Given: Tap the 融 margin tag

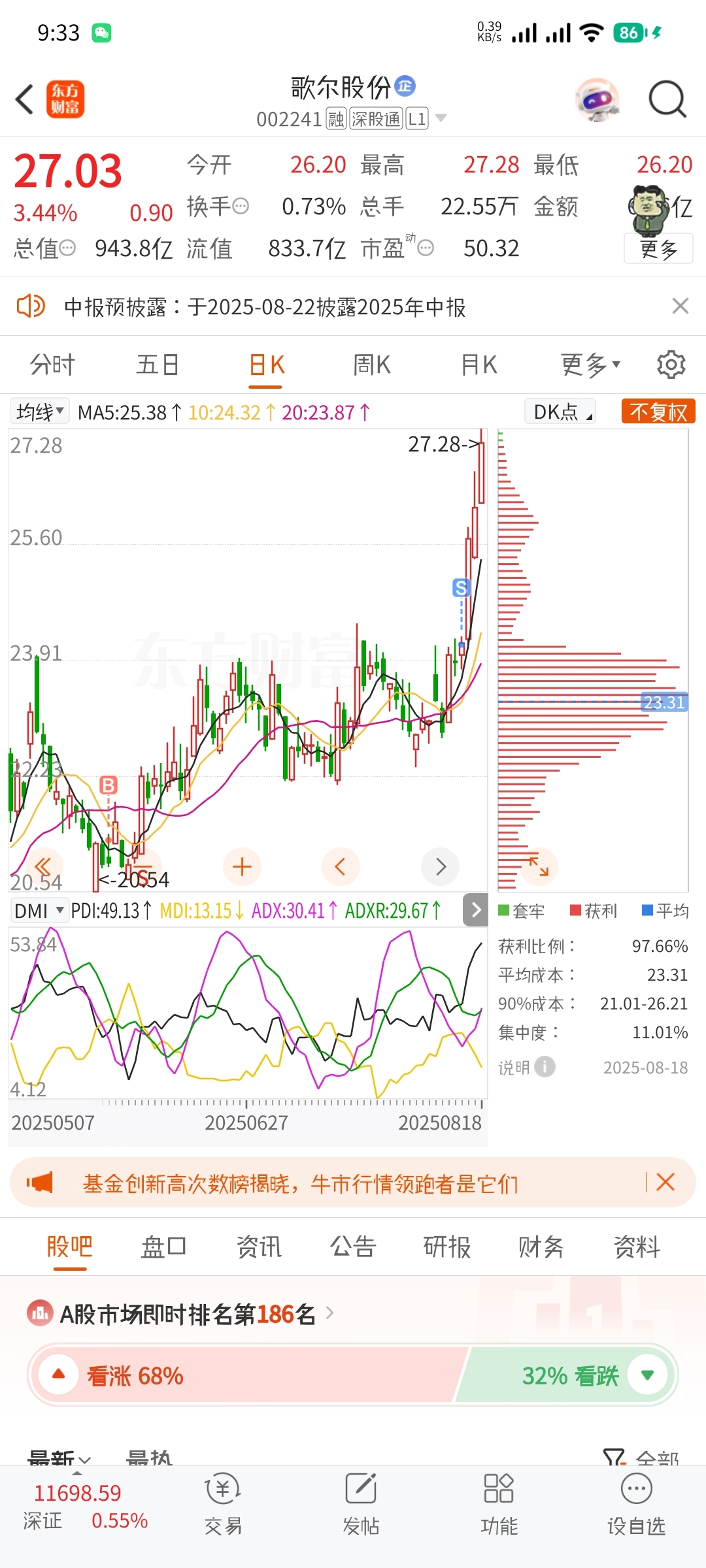Looking at the screenshot, I should click(336, 119).
